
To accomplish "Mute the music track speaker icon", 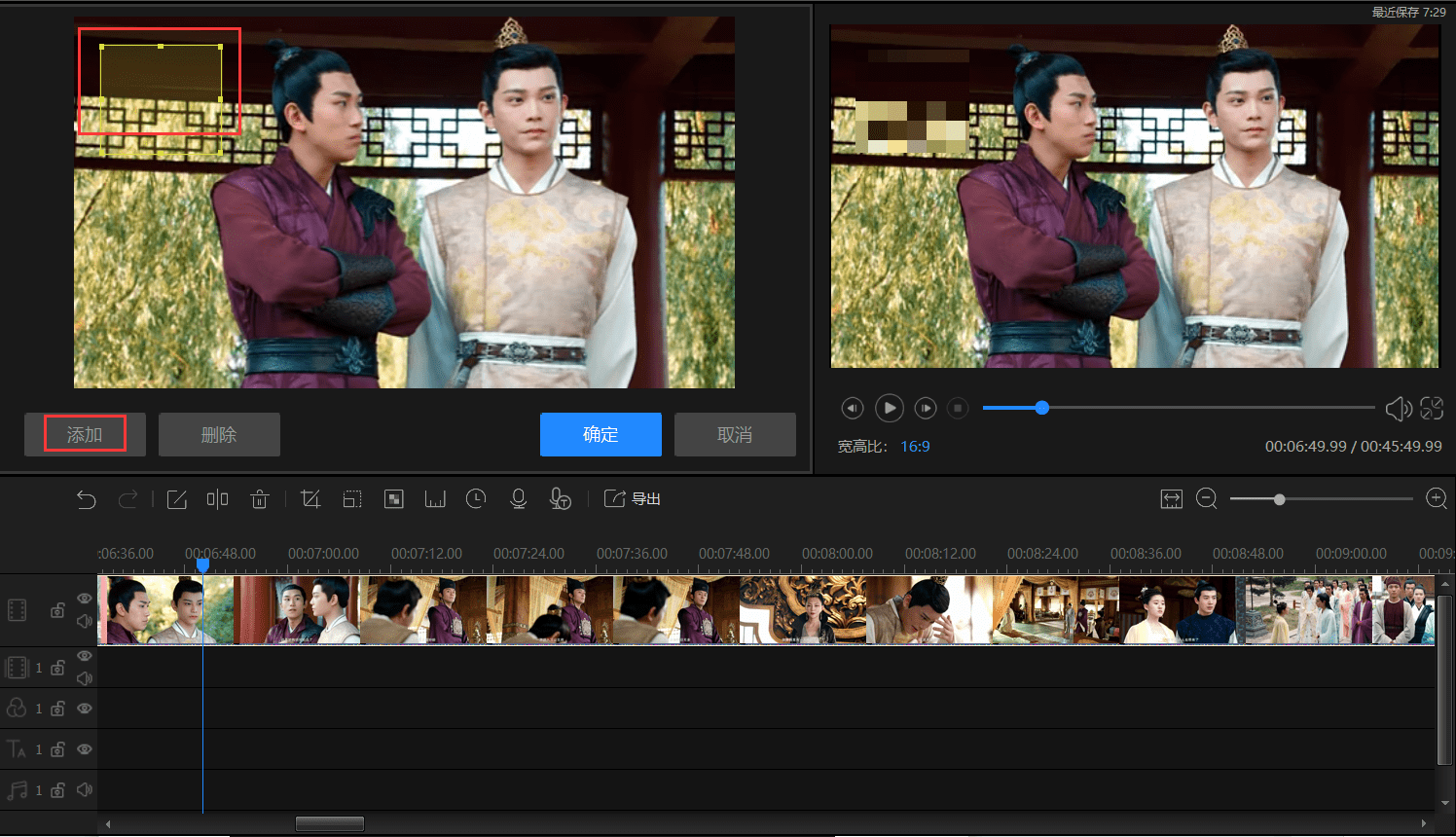I will tap(85, 789).
